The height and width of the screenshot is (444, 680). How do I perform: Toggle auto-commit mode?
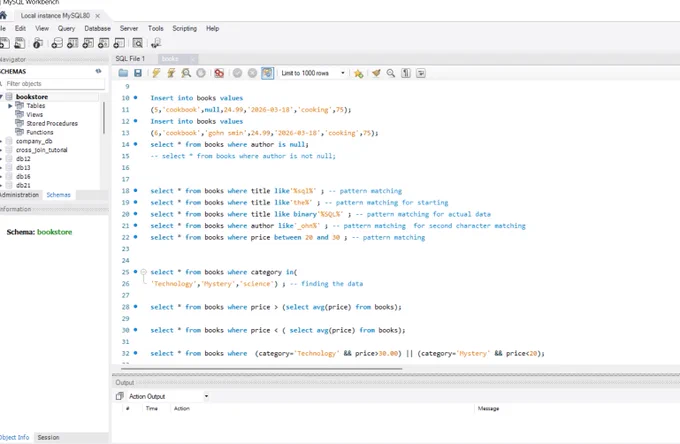(x=267, y=73)
